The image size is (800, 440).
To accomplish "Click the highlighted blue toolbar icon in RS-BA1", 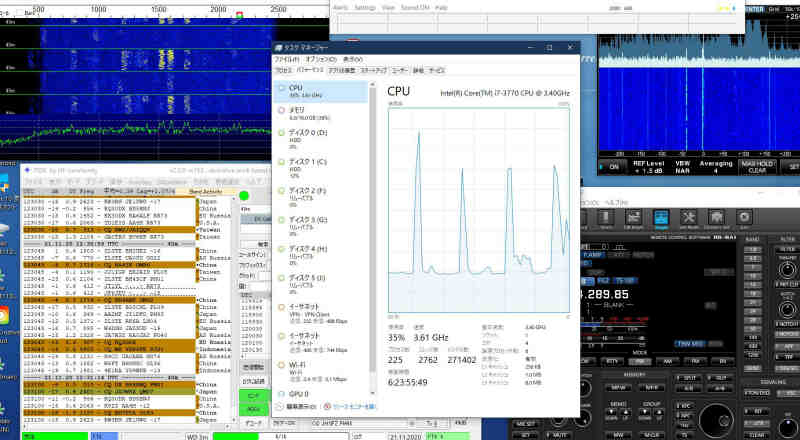I will pyautogui.click(x=660, y=217).
